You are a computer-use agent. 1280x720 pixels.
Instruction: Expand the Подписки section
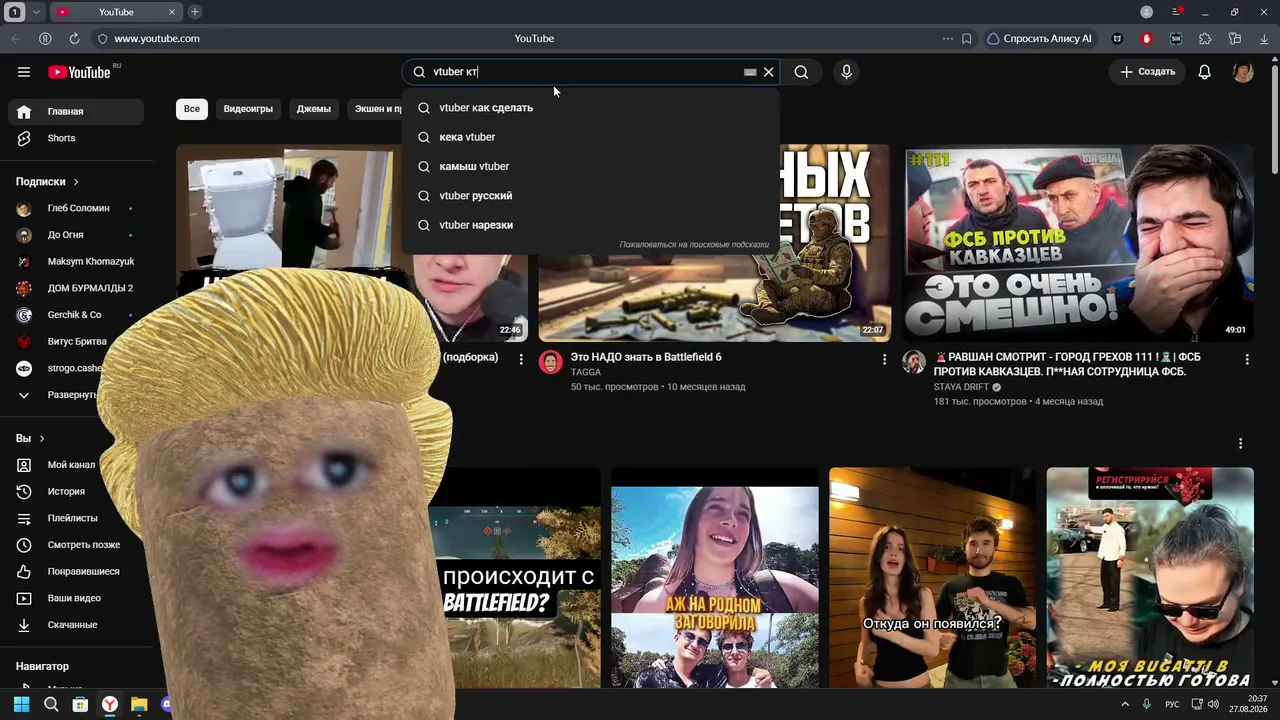pos(47,182)
